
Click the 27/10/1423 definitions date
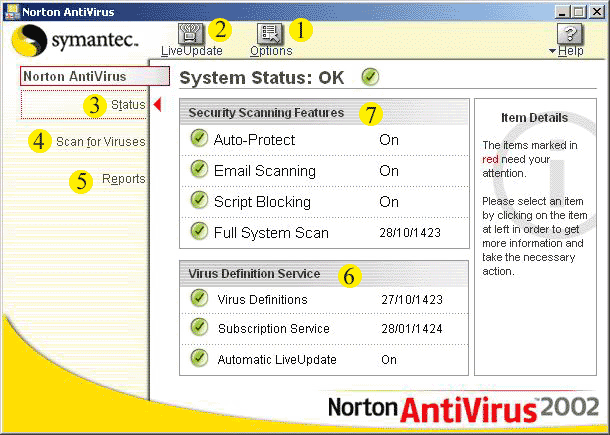click(412, 300)
